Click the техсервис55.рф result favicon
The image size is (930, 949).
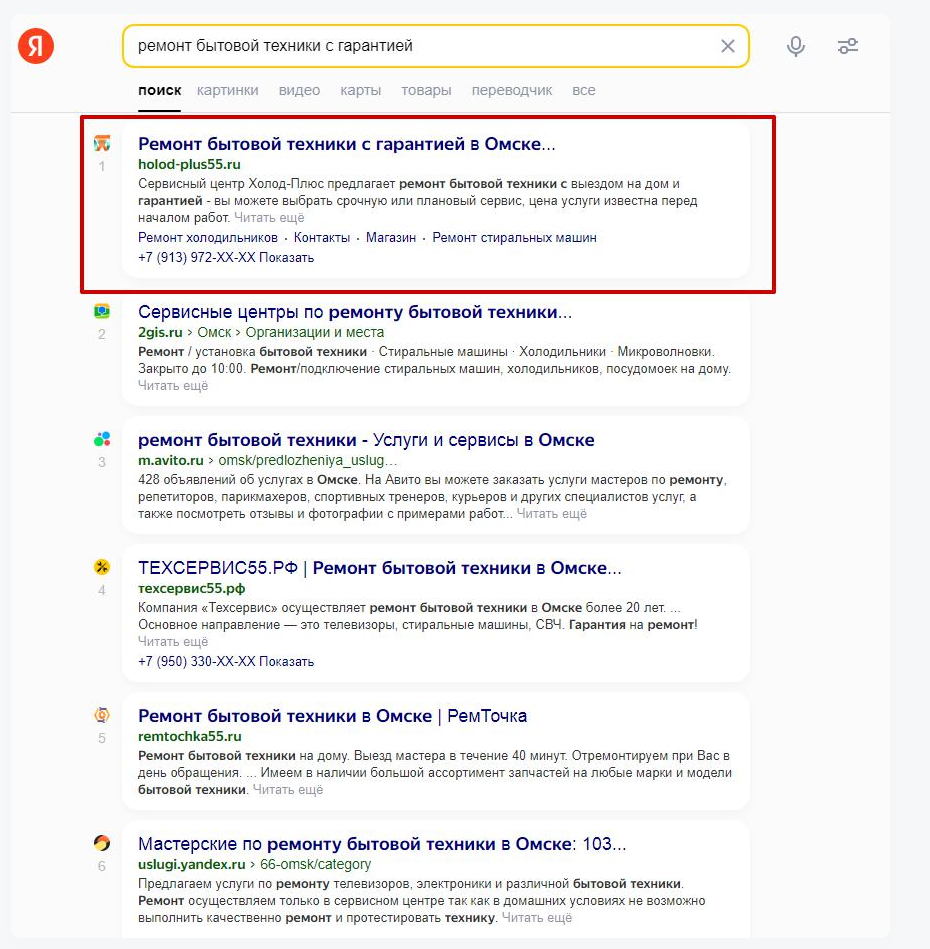[x=102, y=567]
